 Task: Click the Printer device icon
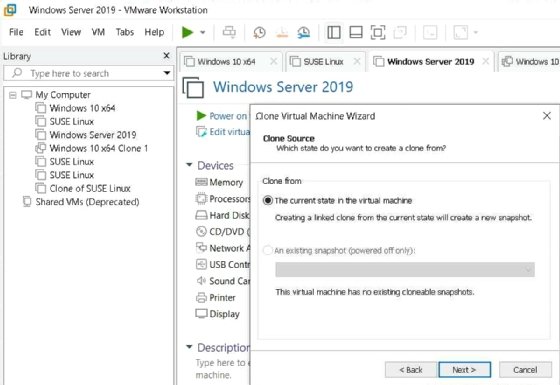coord(201,297)
